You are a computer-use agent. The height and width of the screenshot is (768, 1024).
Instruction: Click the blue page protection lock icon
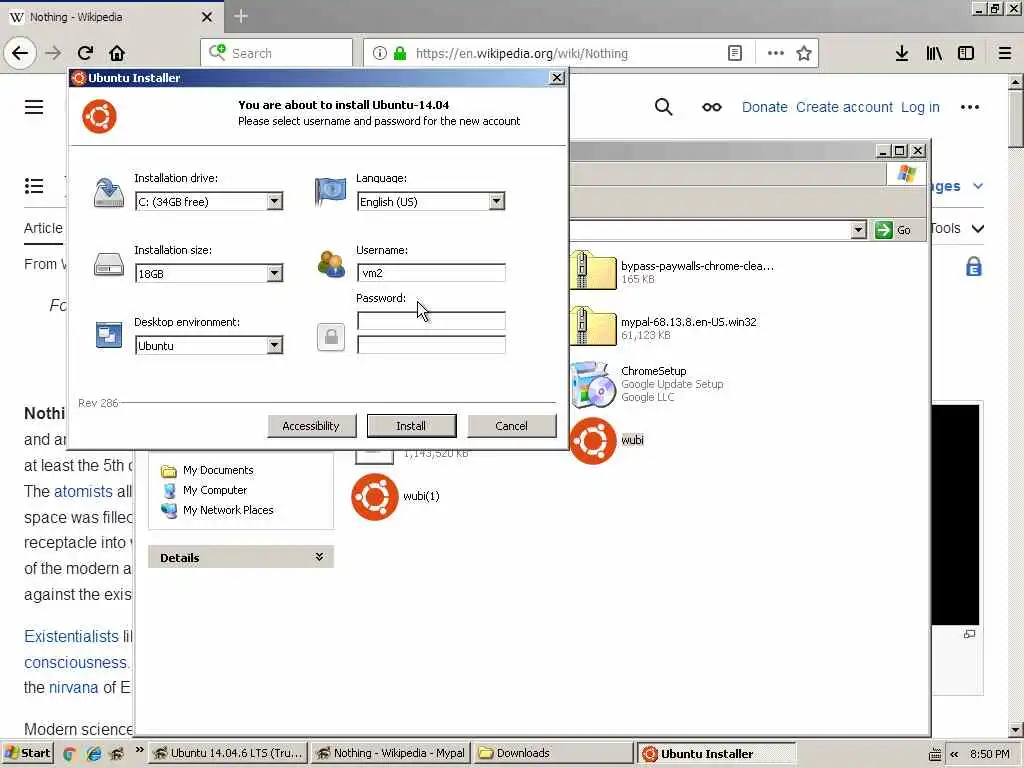point(974,266)
